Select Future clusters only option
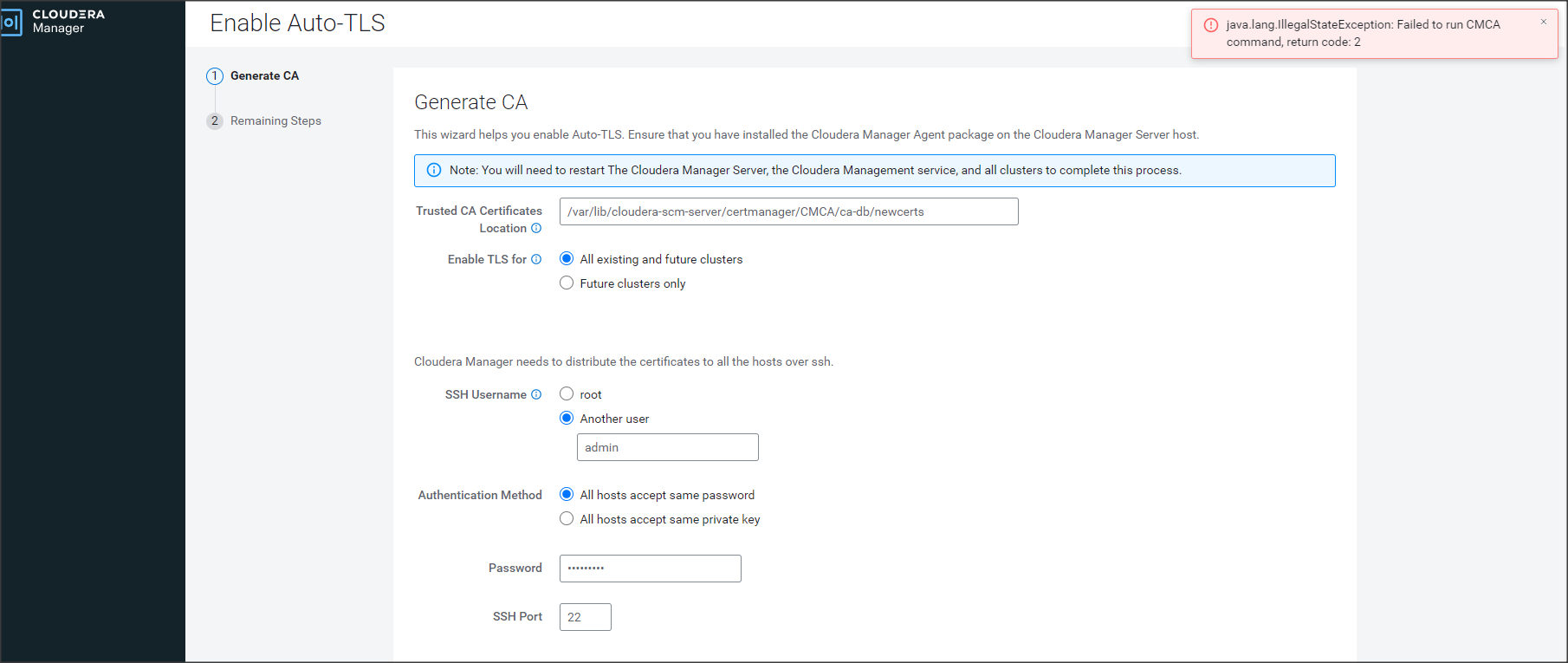Viewport: 1568px width, 663px height. point(567,283)
